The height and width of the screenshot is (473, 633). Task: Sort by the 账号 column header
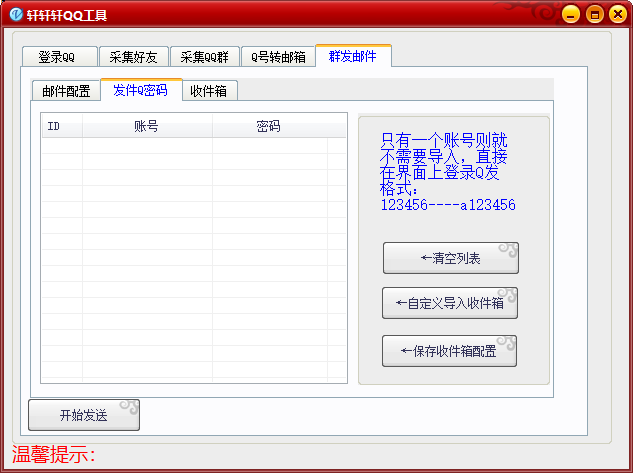pyautogui.click(x=147, y=126)
